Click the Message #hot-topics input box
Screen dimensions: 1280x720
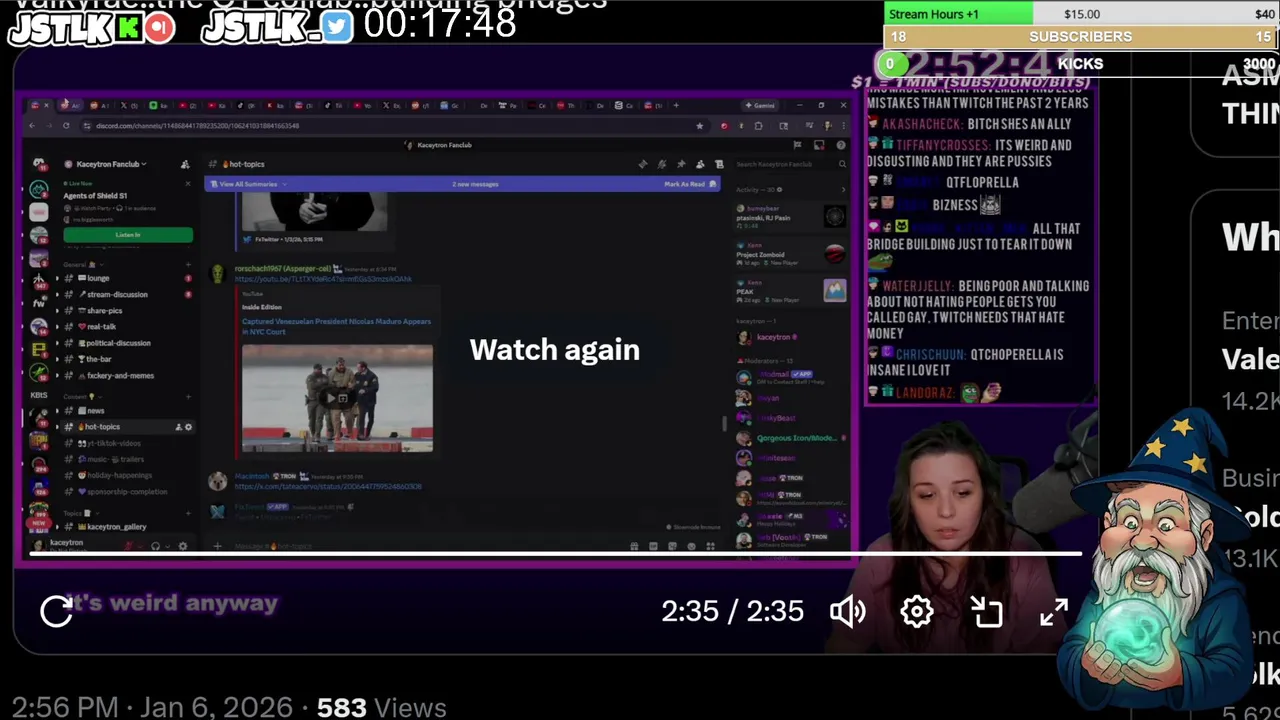(x=420, y=546)
